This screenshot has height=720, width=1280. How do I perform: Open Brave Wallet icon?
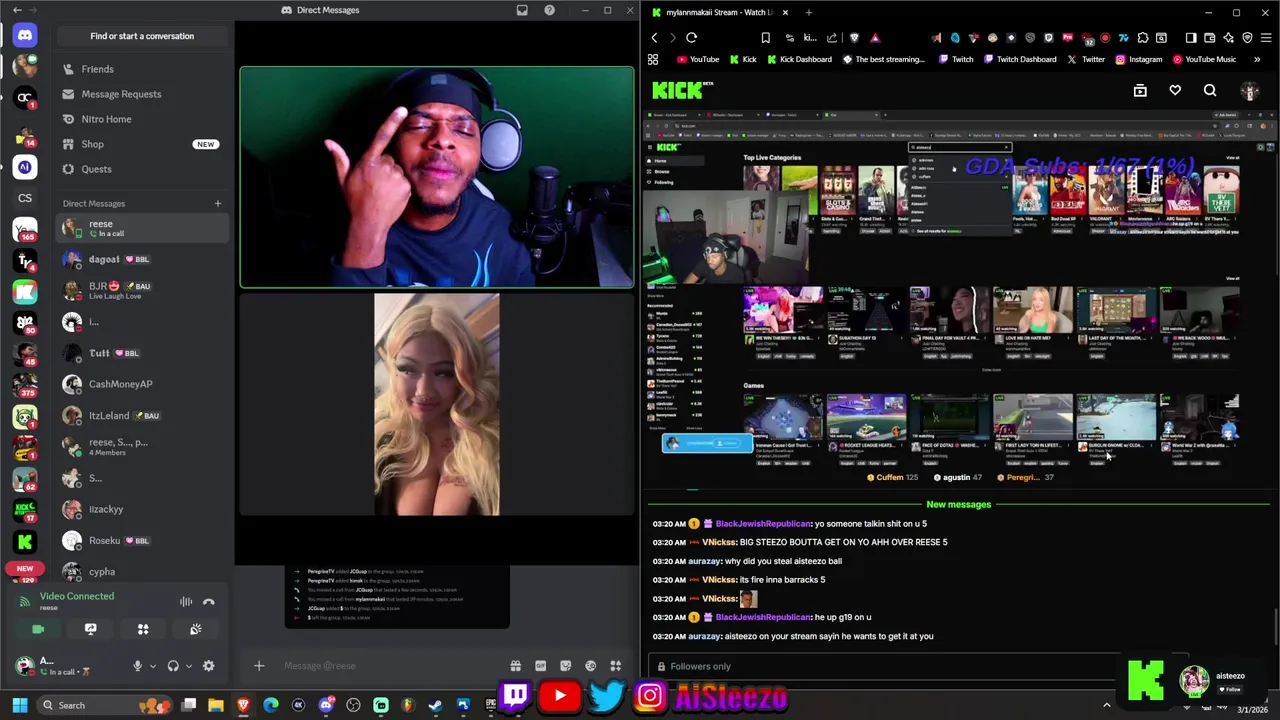(1209, 38)
